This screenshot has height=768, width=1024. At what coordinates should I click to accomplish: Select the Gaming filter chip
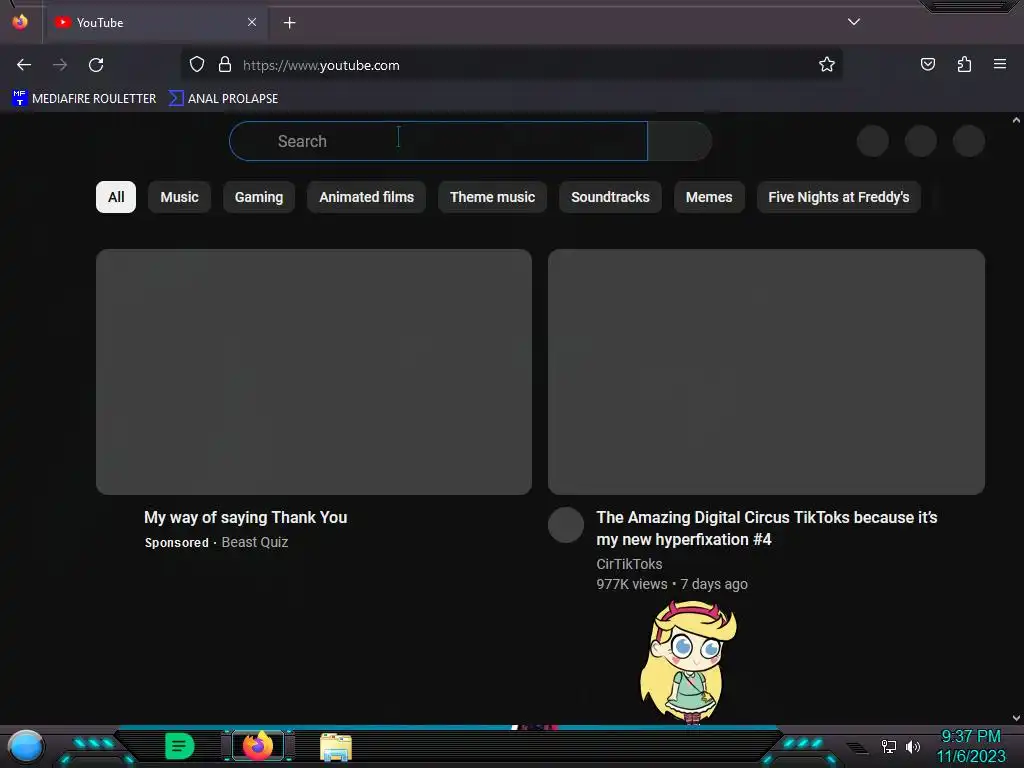coord(259,197)
